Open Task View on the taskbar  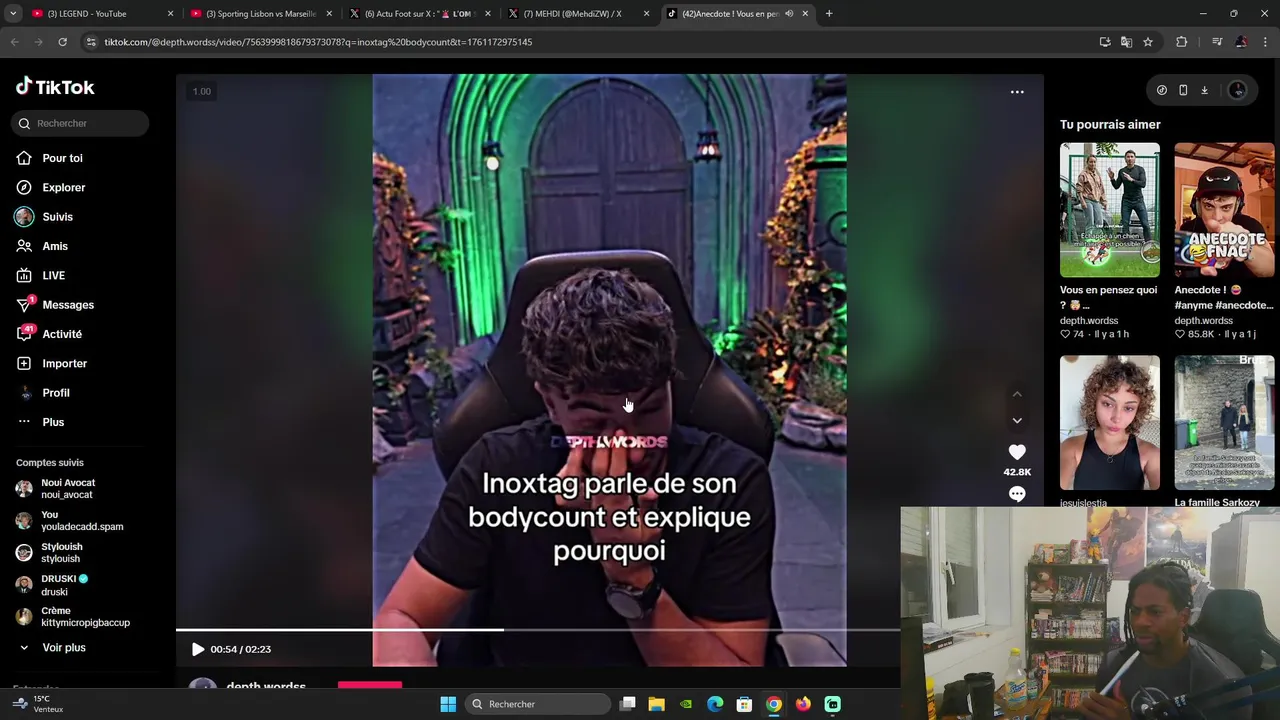click(x=627, y=704)
